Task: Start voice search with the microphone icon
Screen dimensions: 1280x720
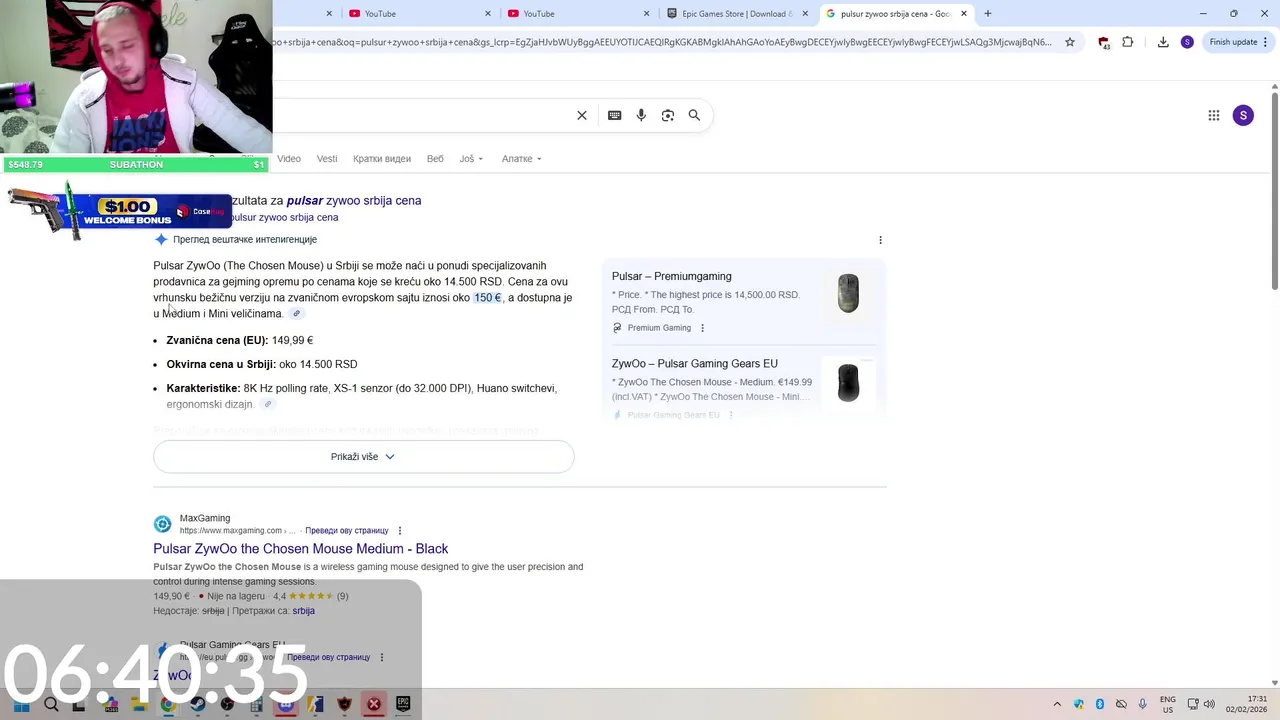Action: tap(641, 115)
